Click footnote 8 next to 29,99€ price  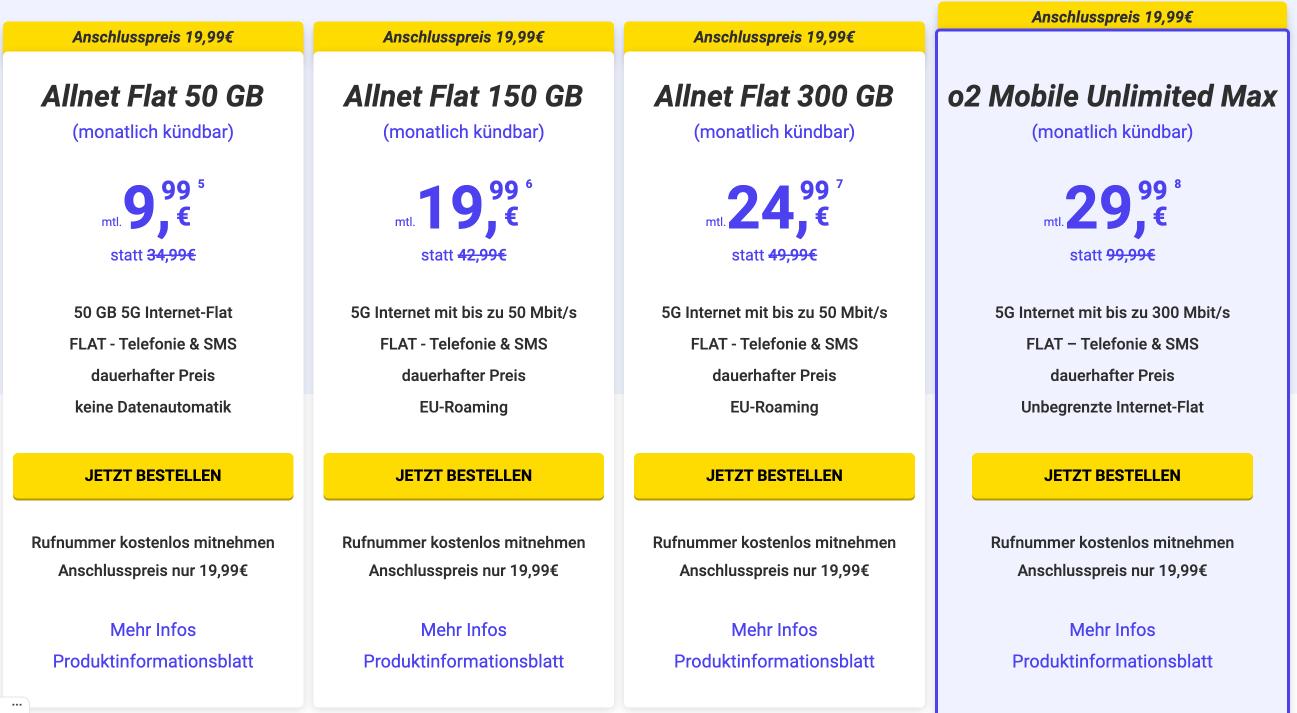(1178, 184)
